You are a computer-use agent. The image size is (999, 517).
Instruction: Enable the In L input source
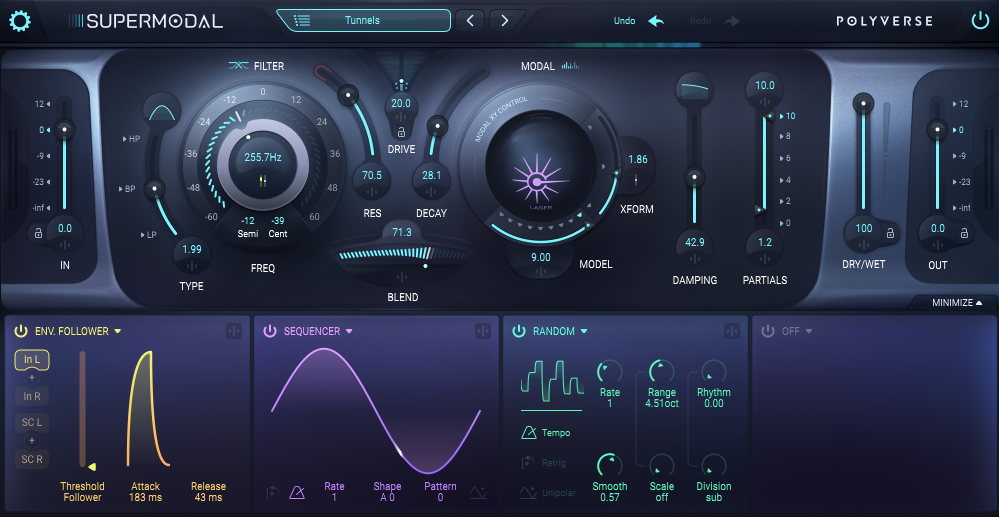[33, 360]
